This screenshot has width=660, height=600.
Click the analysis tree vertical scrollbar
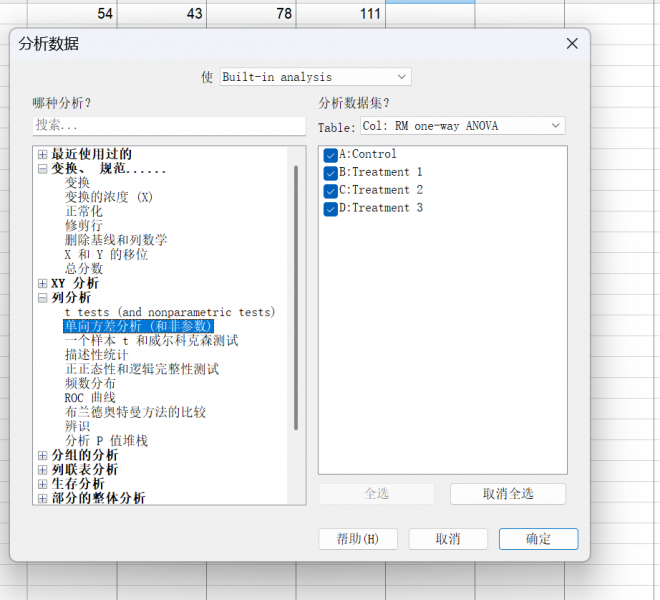point(296,298)
